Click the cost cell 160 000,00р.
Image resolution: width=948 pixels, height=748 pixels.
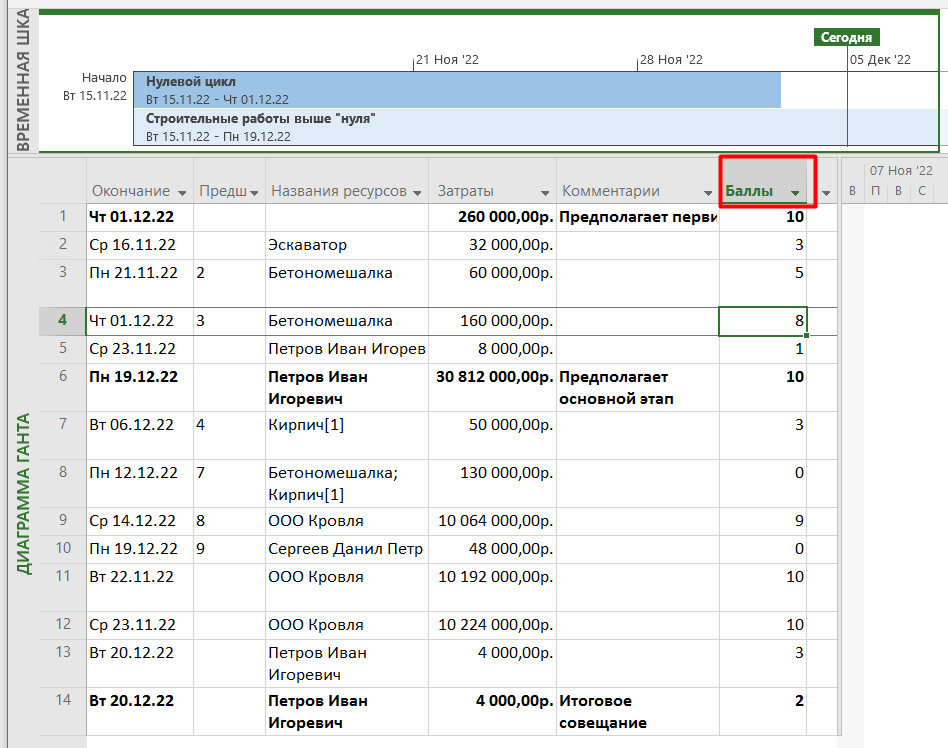[492, 321]
